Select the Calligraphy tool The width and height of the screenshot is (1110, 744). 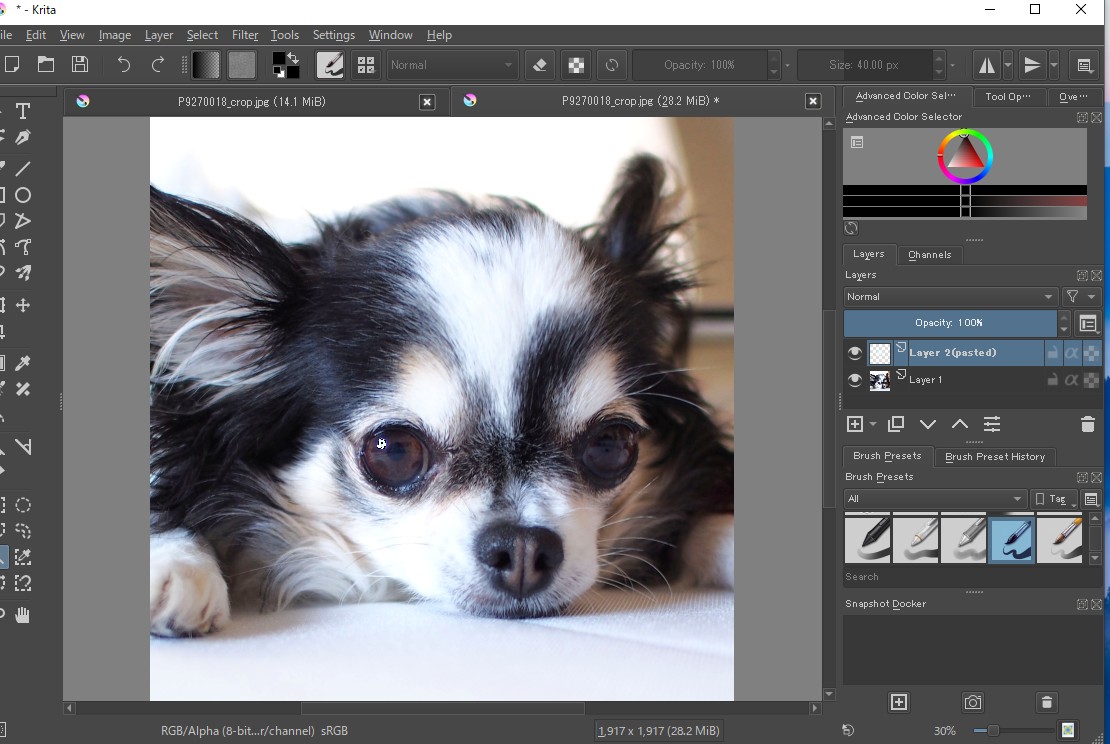(x=23, y=137)
